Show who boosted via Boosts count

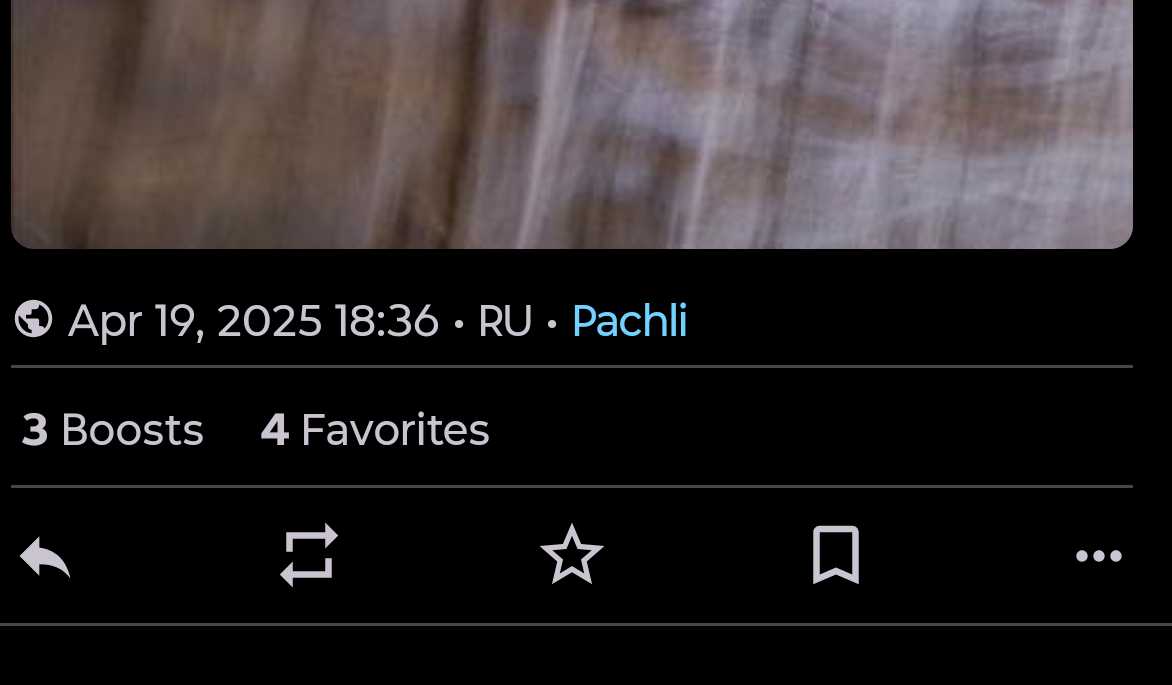112,429
